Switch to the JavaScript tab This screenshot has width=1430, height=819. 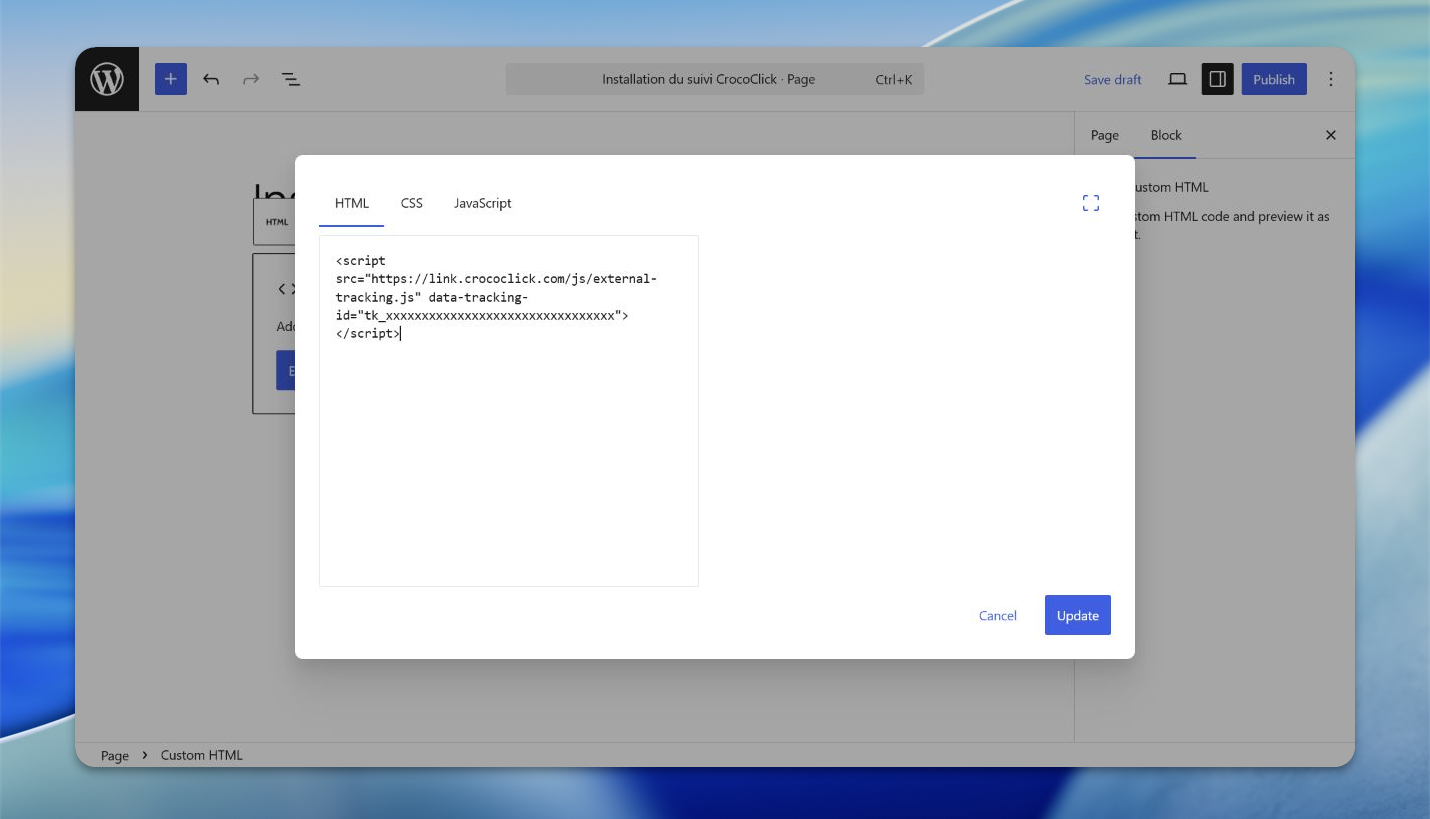pos(483,203)
